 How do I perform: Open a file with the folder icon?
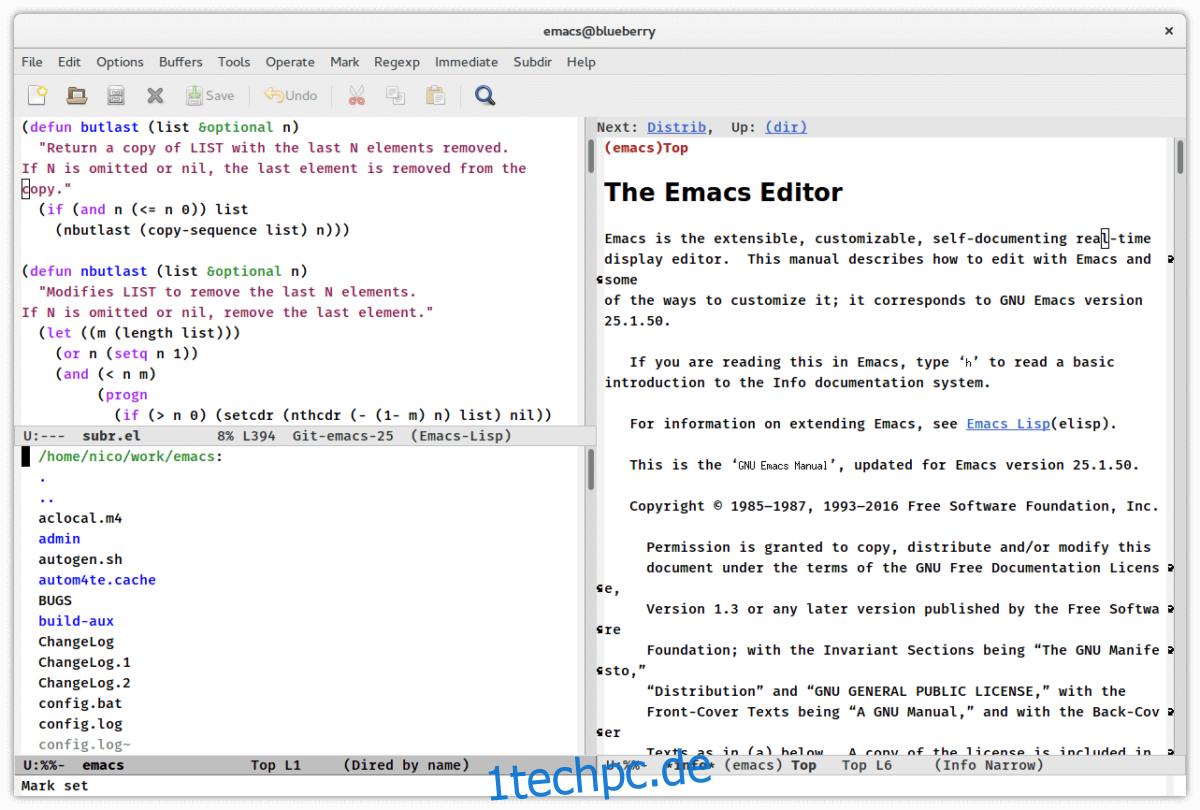coord(76,96)
